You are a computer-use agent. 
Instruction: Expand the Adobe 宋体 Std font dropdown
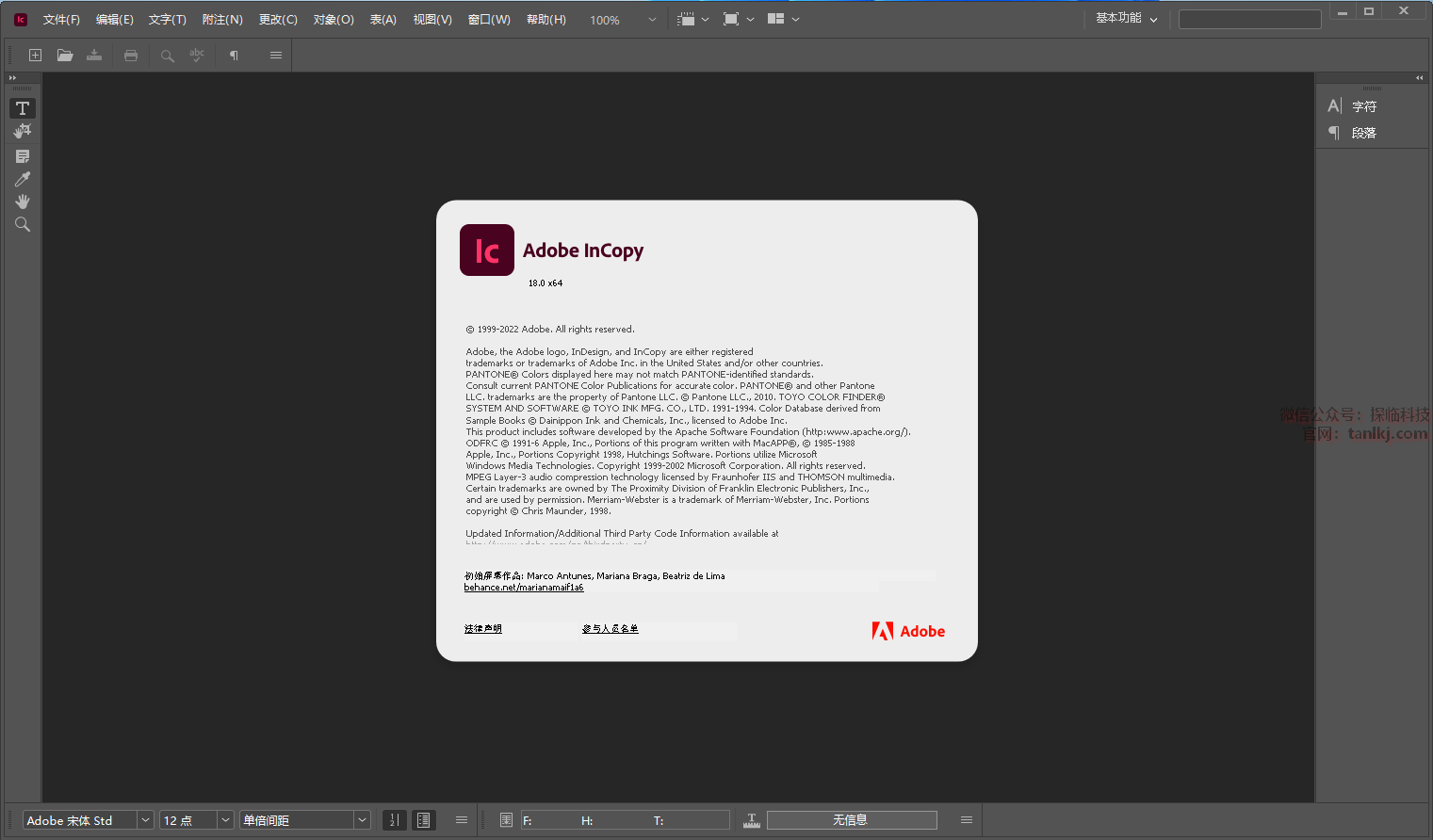coord(145,820)
